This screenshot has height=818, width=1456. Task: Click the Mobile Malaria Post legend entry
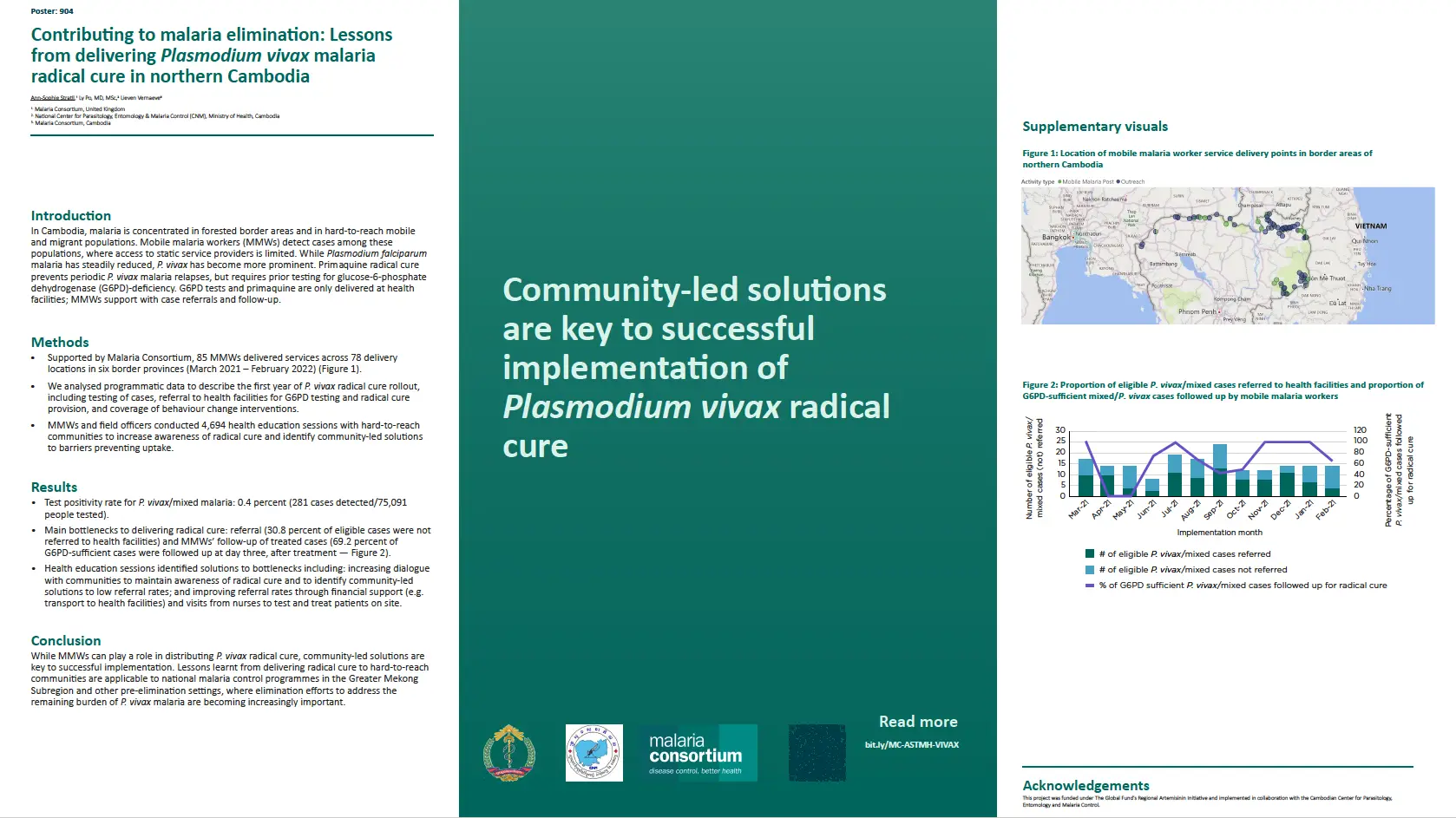tap(1085, 182)
